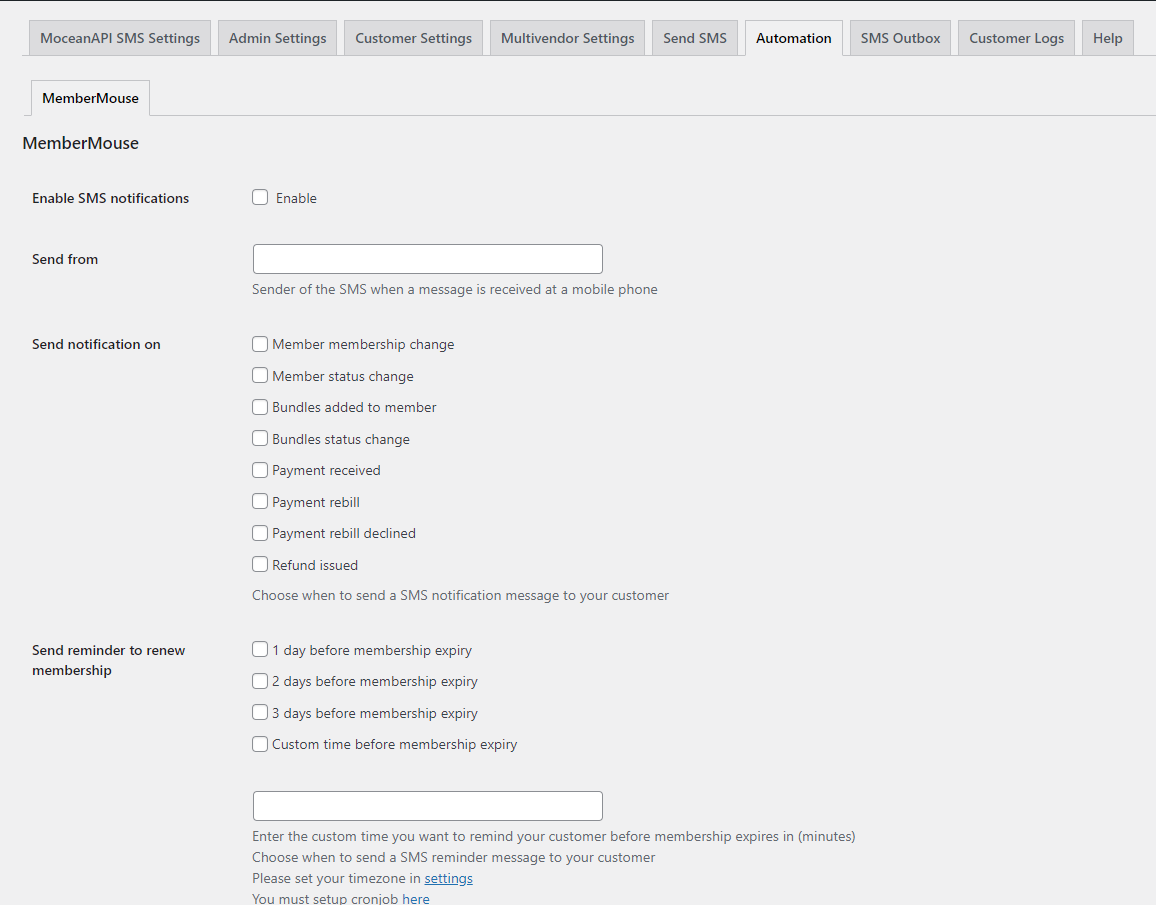Focus the Send from input field
This screenshot has height=905, width=1156.
tap(428, 259)
